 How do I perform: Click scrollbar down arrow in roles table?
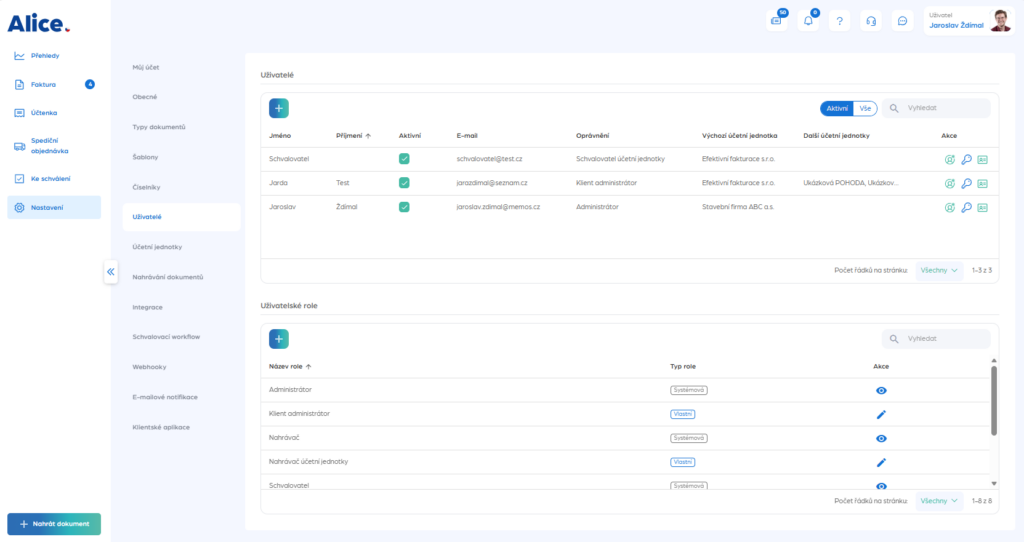click(994, 484)
